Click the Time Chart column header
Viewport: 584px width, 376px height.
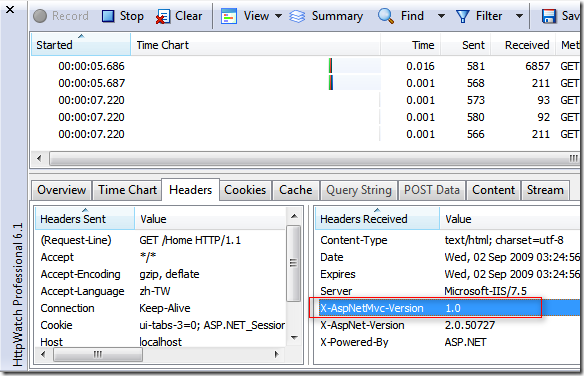pyautogui.click(x=255, y=45)
